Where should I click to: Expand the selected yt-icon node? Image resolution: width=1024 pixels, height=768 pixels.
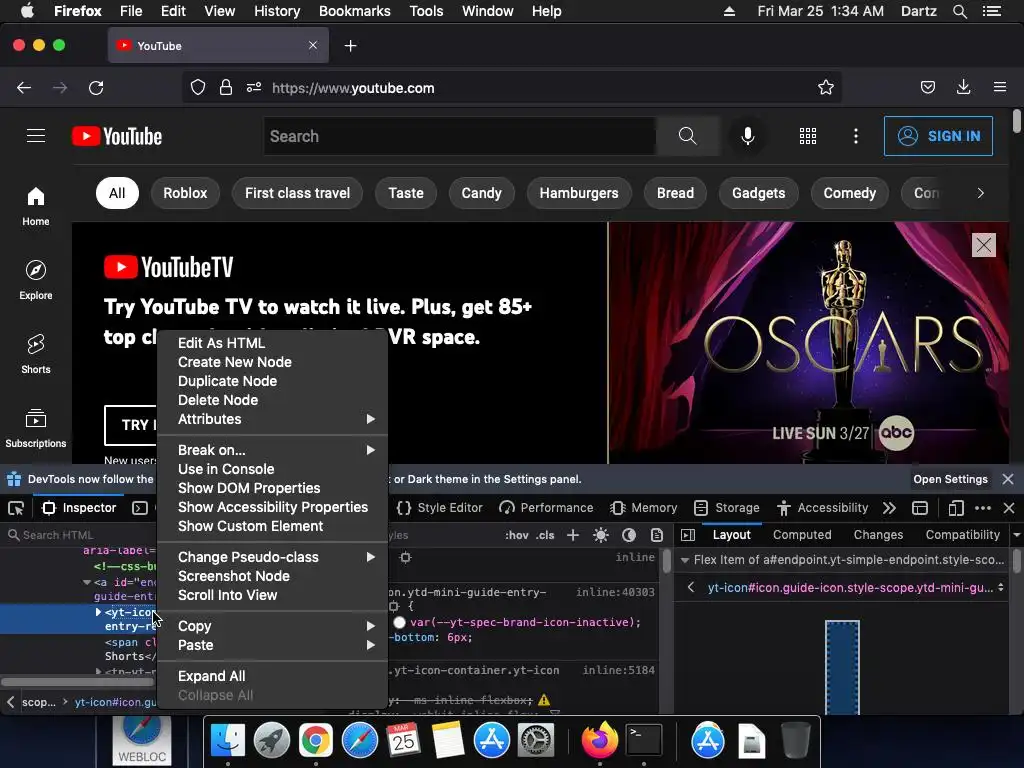[98, 612]
